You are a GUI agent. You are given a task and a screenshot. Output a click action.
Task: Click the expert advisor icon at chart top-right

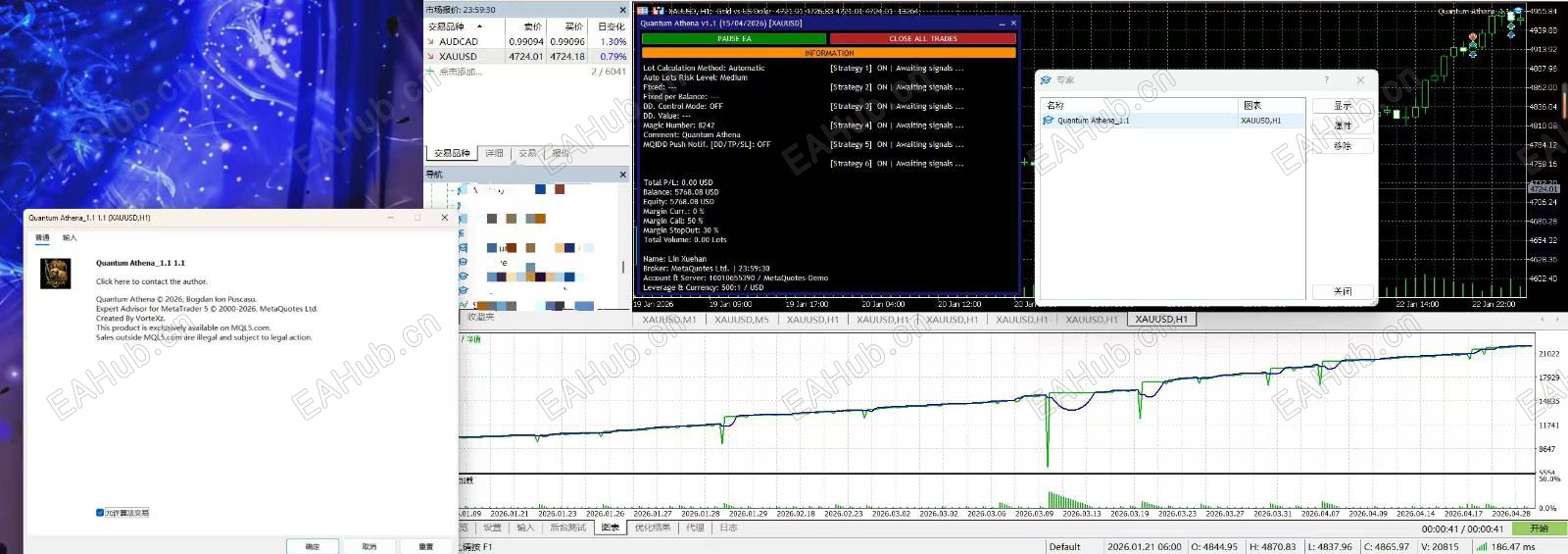tap(1518, 12)
